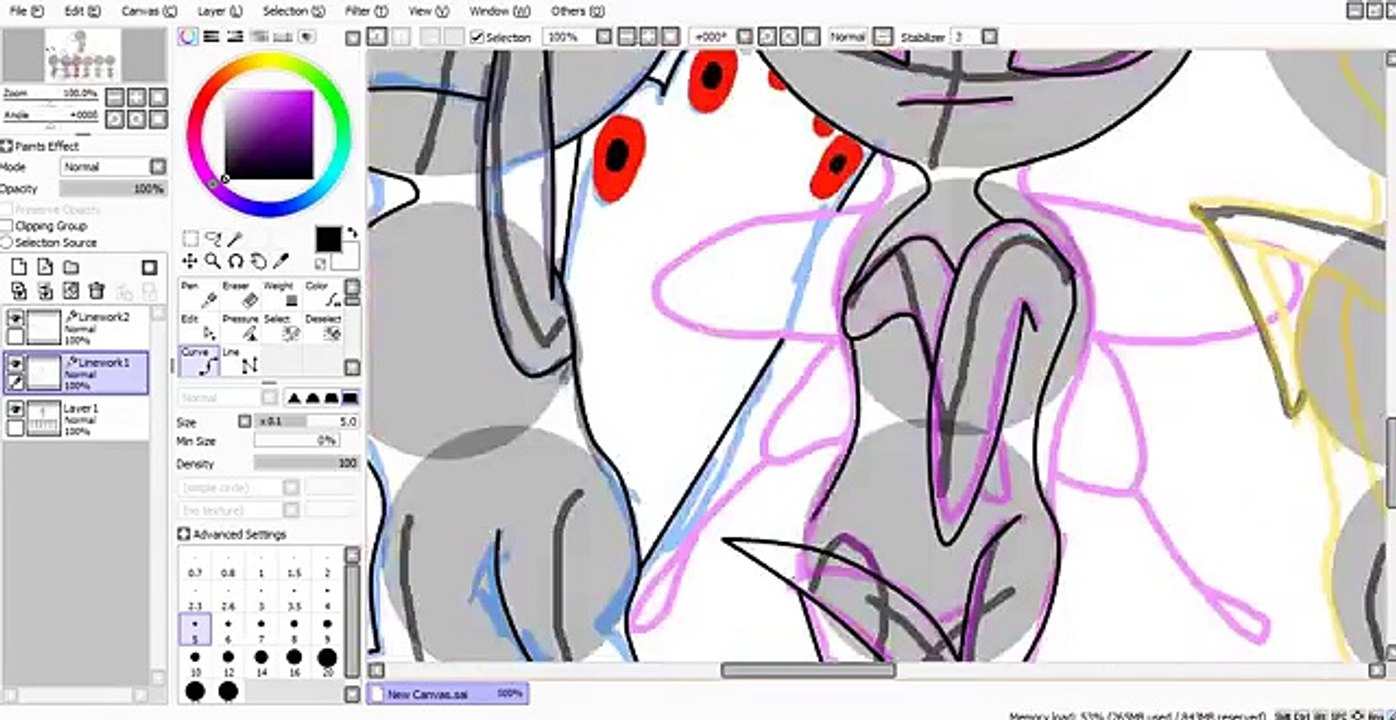Collapse the Paints Effect section
The image size is (1396, 720).
click(6, 146)
